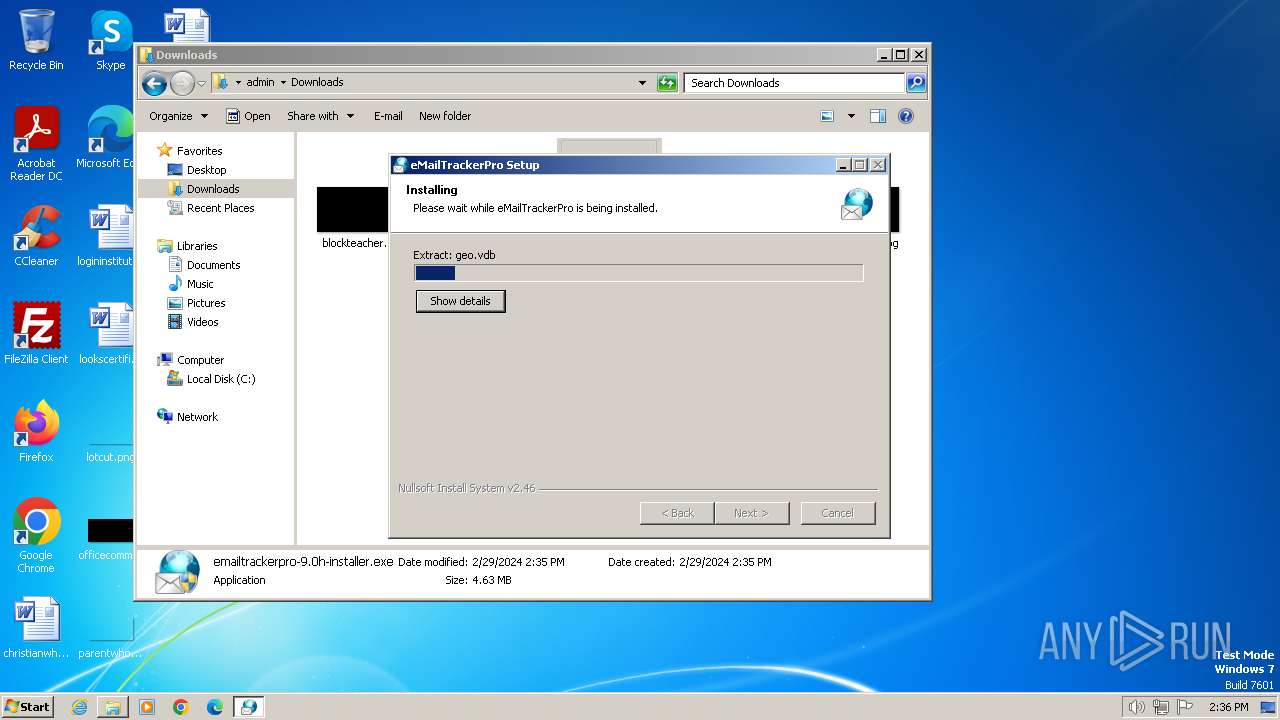Click the volume icon in system tray
Image resolution: width=1280 pixels, height=720 pixels.
click(1136, 707)
